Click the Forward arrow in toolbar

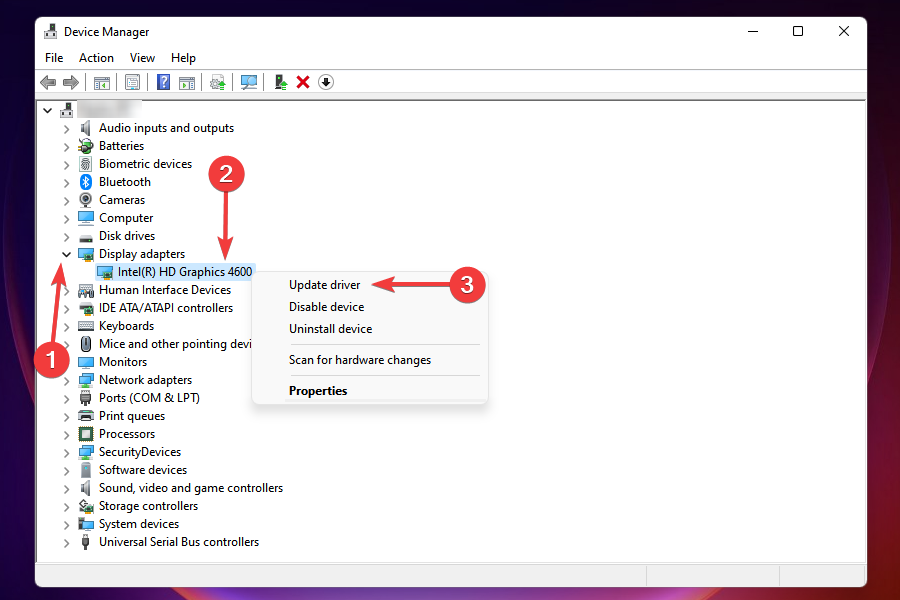pos(71,82)
